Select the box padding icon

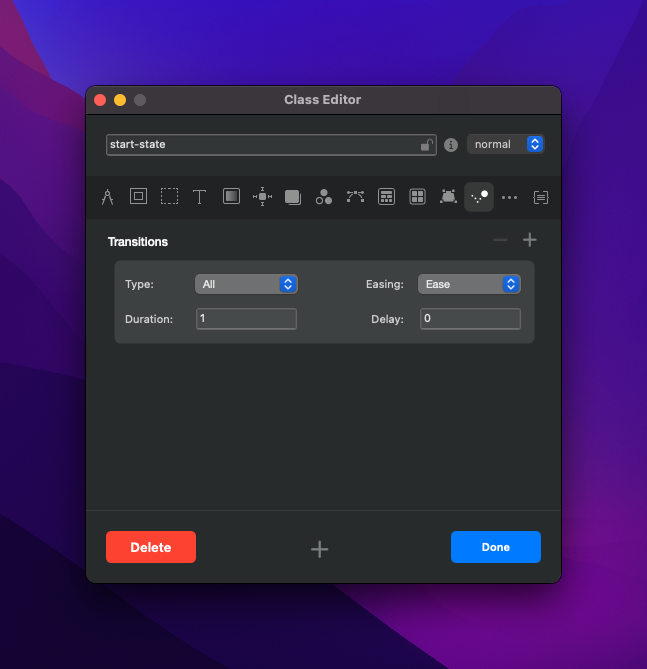click(x=139, y=197)
